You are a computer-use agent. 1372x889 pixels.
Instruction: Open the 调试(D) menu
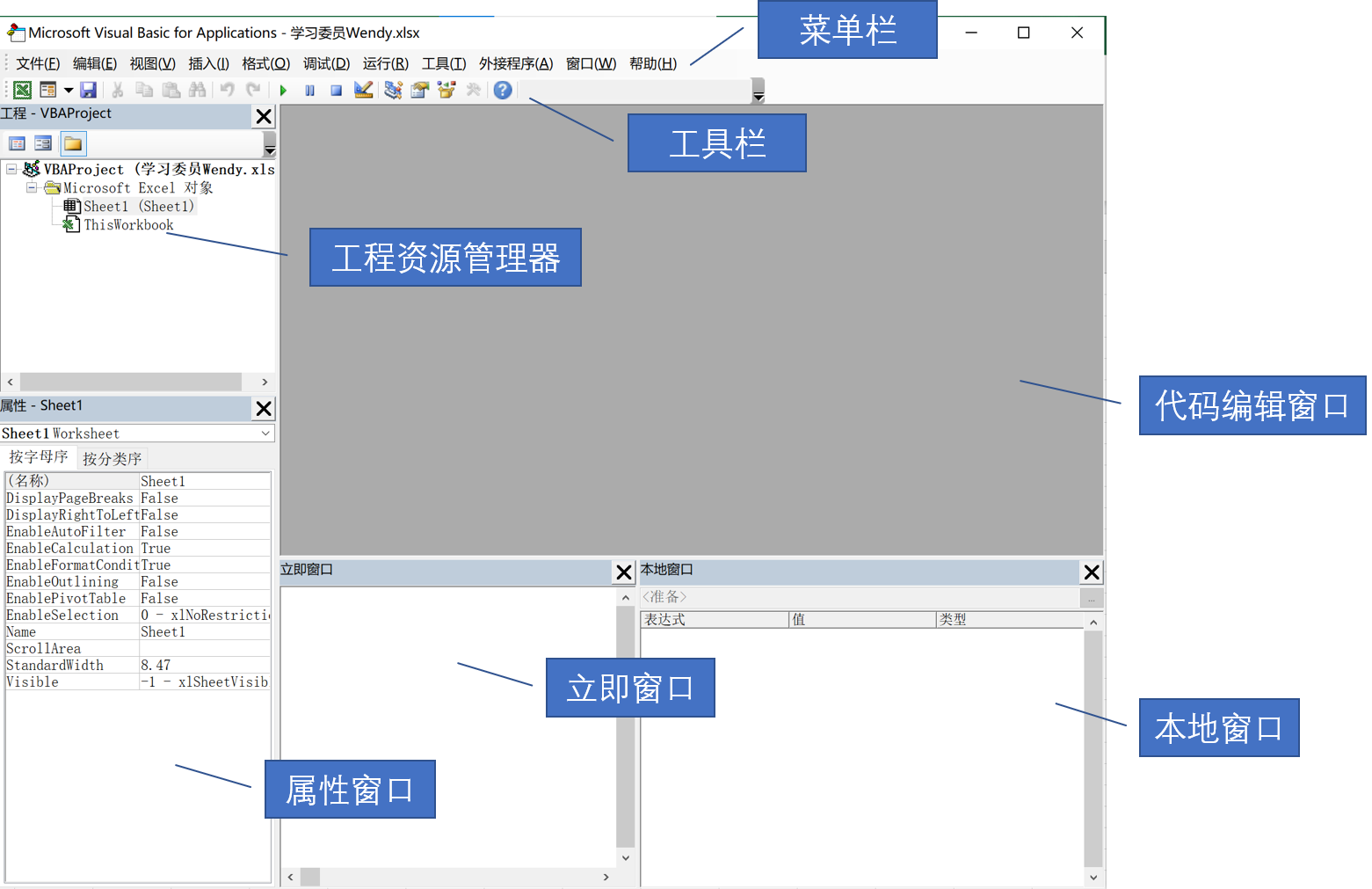coord(326,63)
